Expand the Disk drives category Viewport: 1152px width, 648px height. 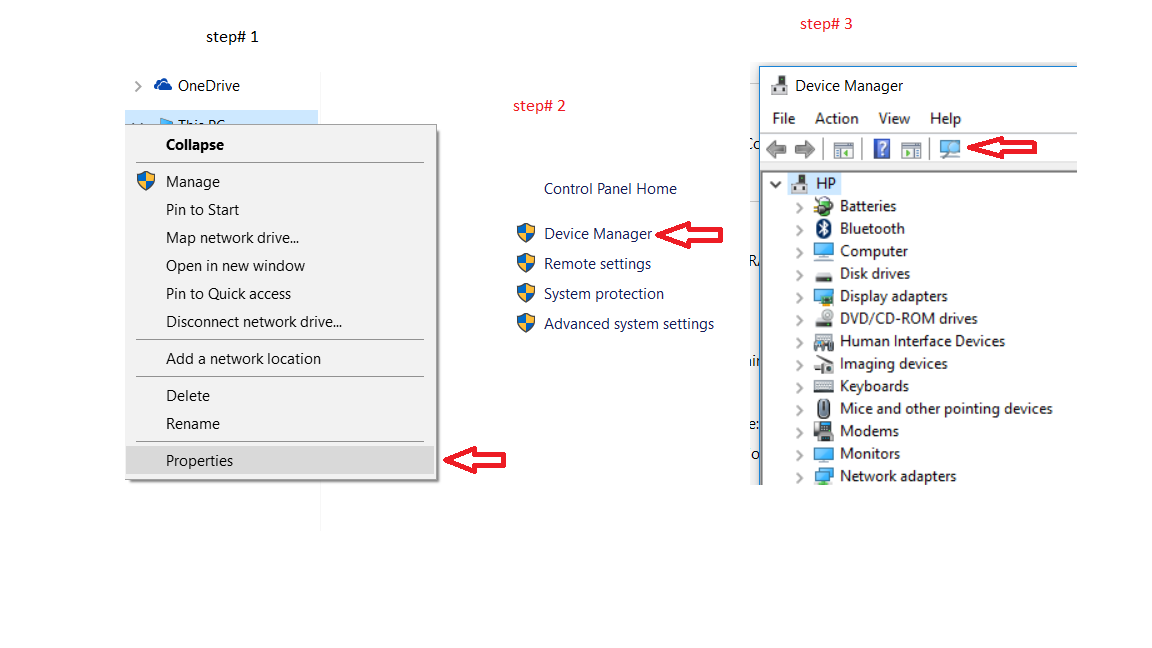point(799,276)
